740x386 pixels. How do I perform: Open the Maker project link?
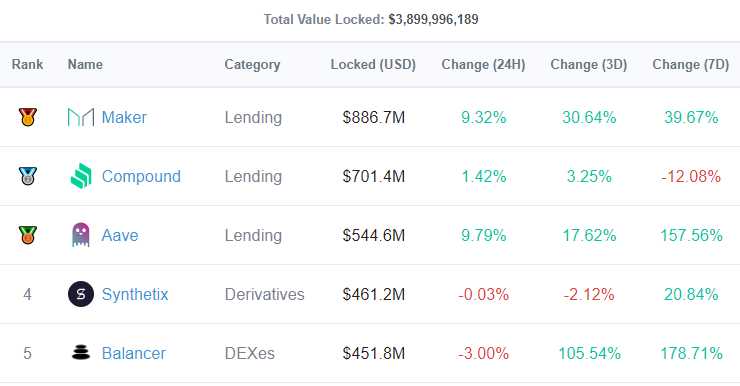point(124,117)
